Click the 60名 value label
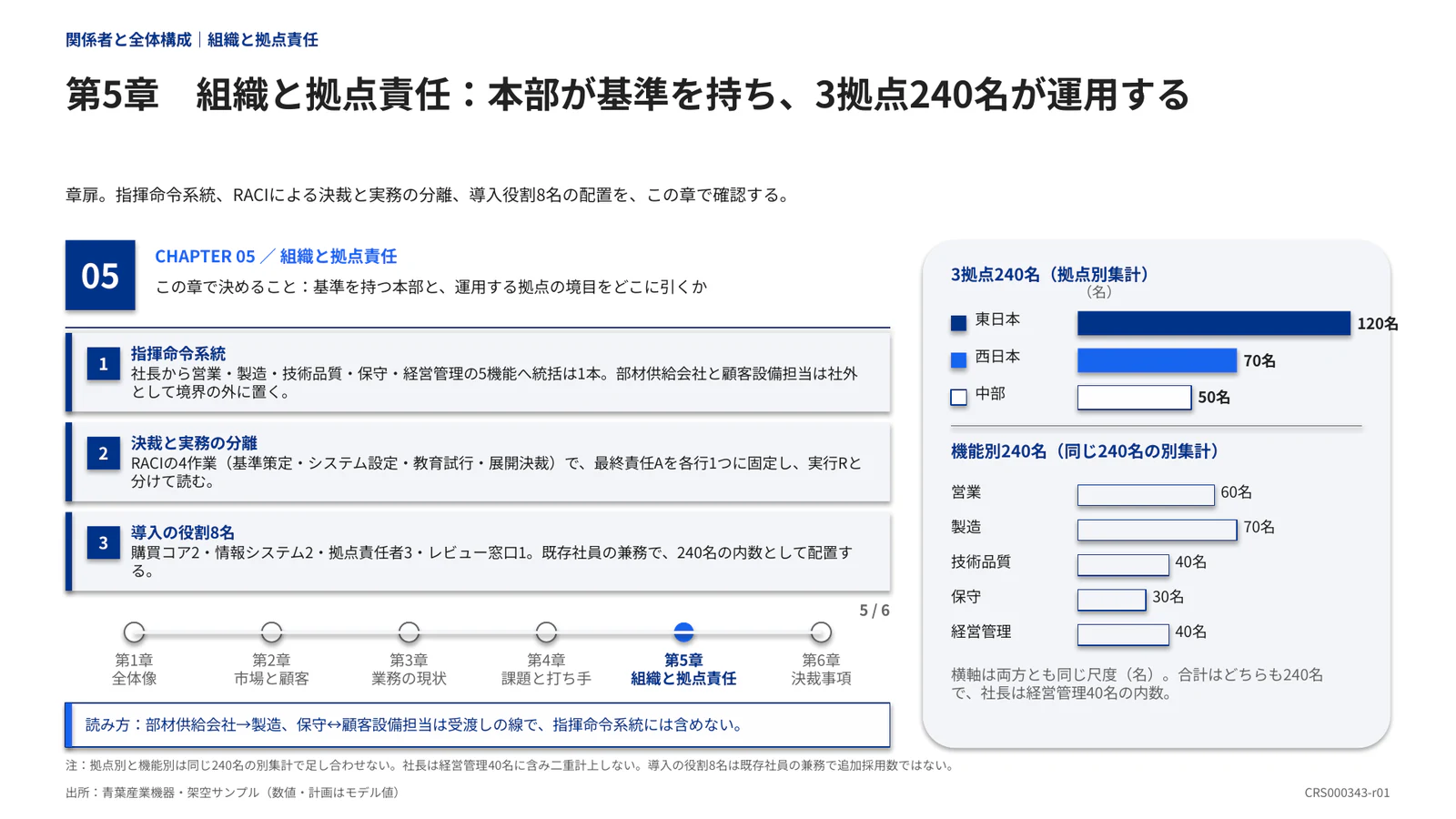Viewport: 1456px width, 819px height. (1237, 492)
